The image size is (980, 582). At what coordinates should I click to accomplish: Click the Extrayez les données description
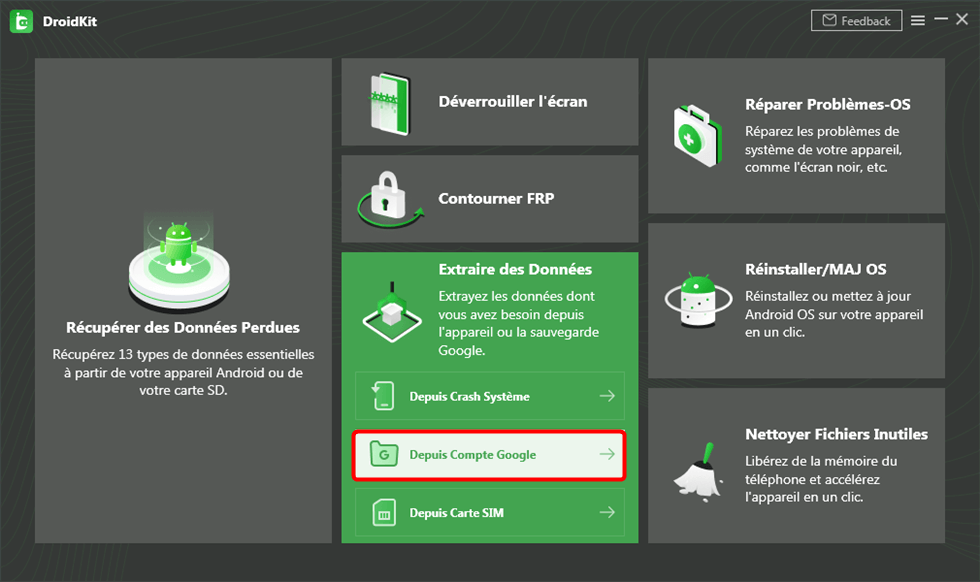pyautogui.click(x=519, y=323)
